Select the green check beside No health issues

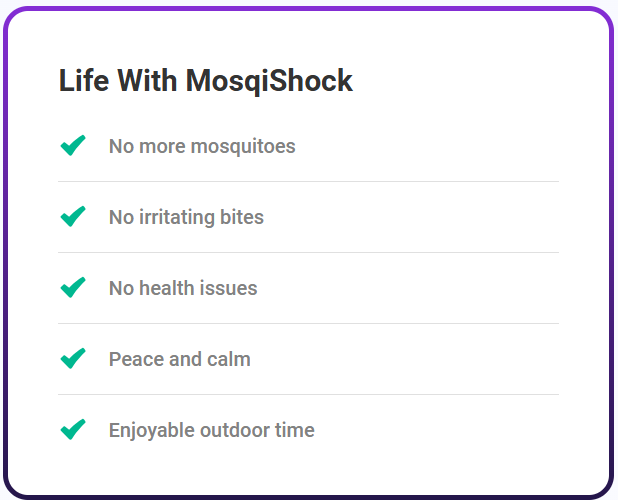tap(73, 288)
